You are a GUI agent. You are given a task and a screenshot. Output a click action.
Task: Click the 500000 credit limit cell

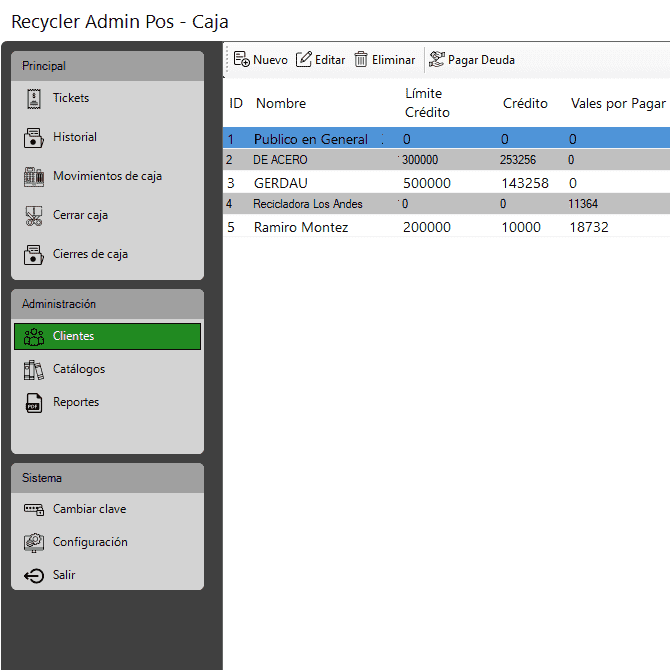click(x=427, y=183)
